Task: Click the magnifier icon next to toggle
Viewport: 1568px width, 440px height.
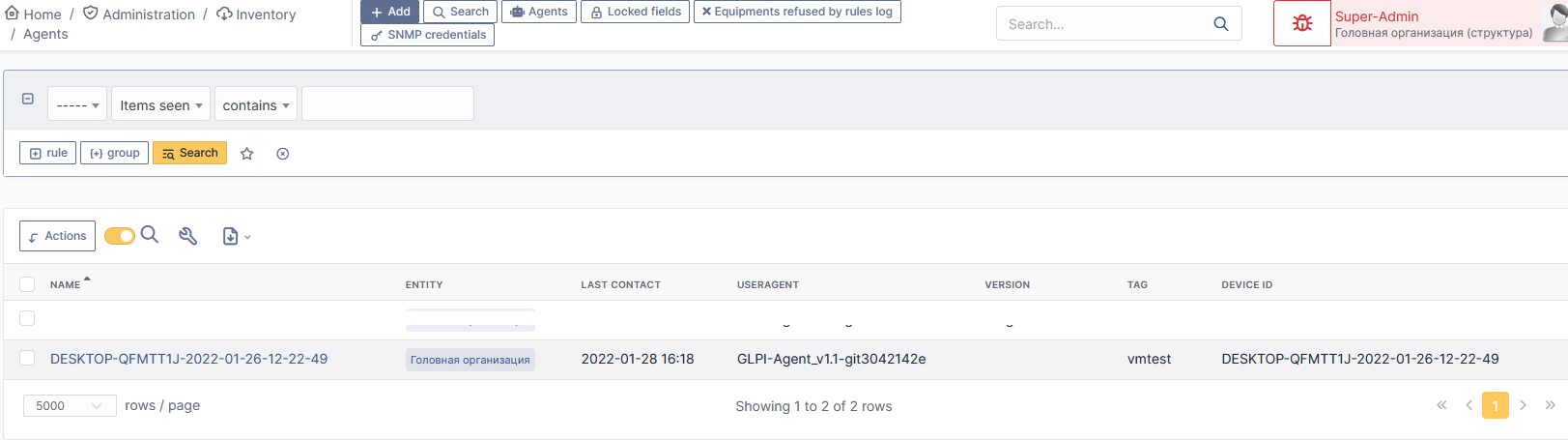Action: click(x=150, y=235)
